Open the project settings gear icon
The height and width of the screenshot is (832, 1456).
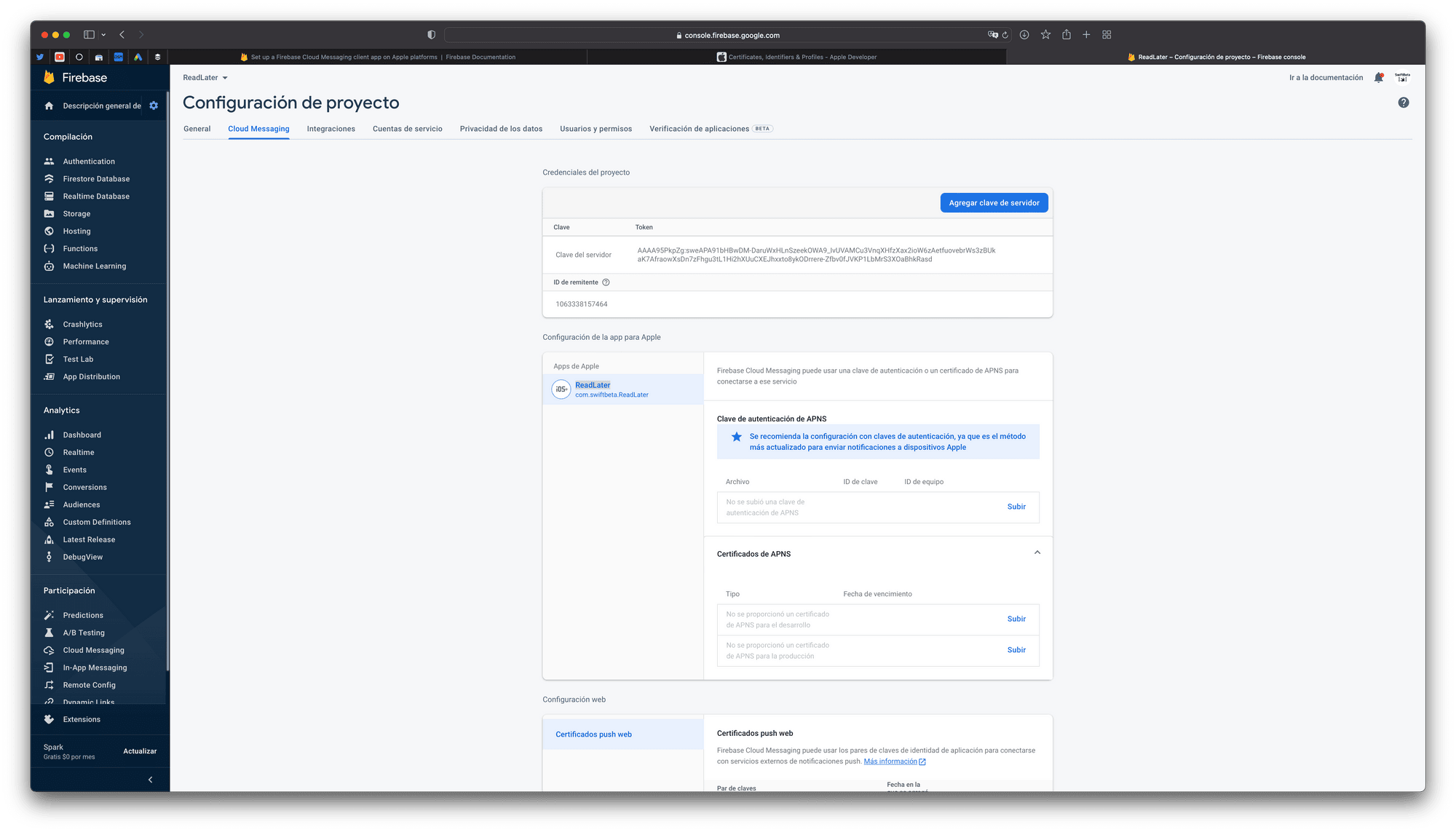(154, 106)
